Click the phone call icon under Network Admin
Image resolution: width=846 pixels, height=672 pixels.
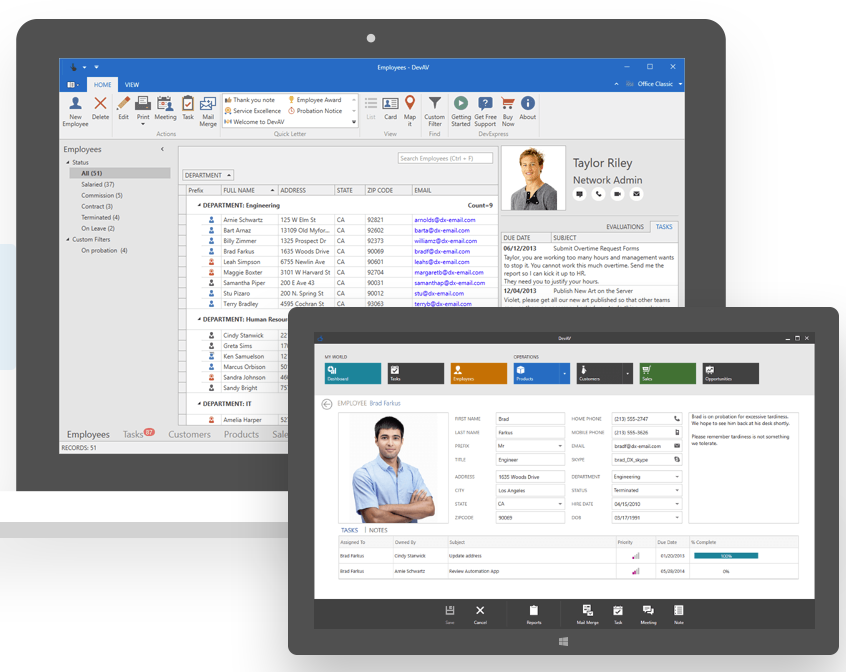point(598,194)
